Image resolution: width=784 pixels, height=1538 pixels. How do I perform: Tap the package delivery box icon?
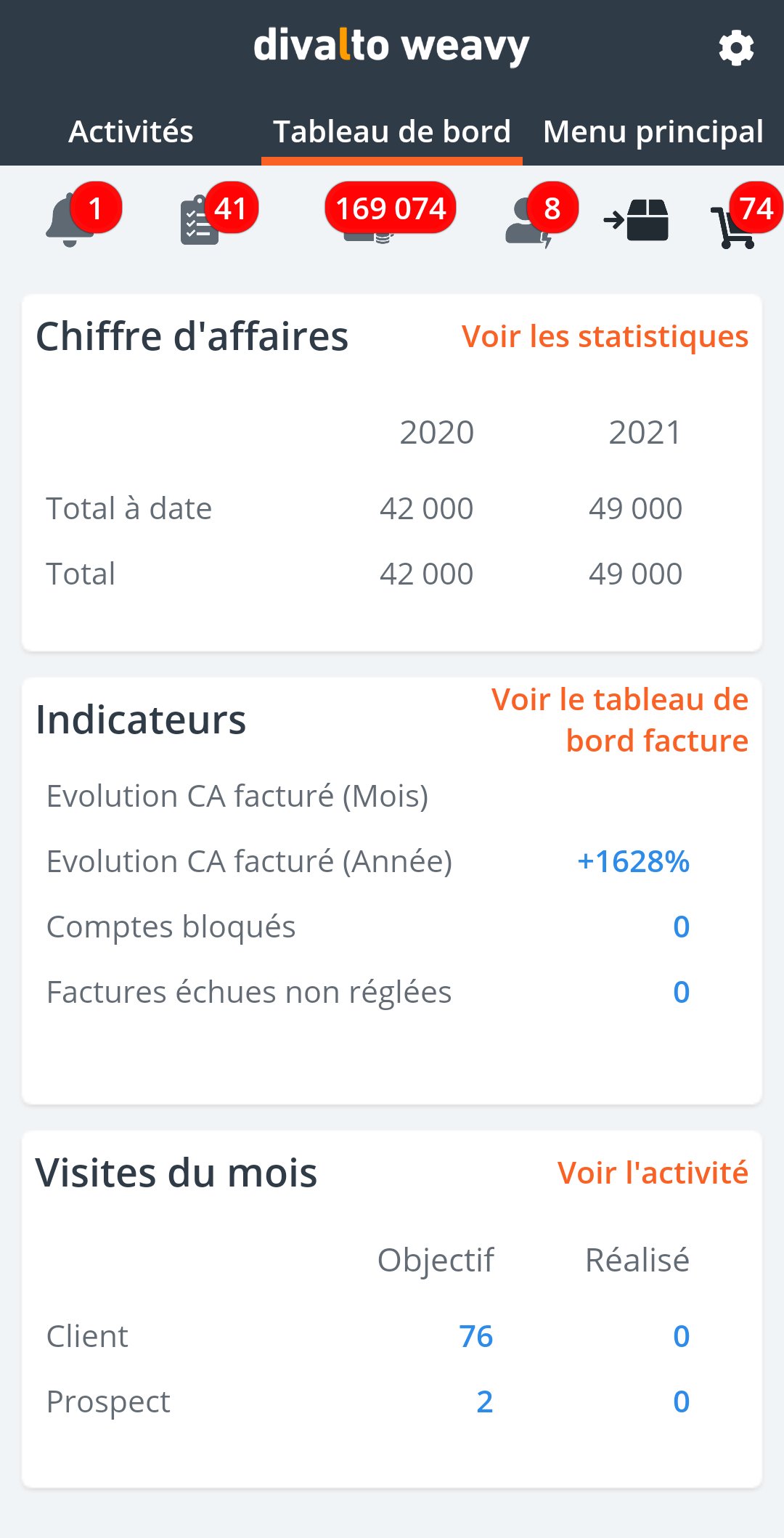[637, 219]
